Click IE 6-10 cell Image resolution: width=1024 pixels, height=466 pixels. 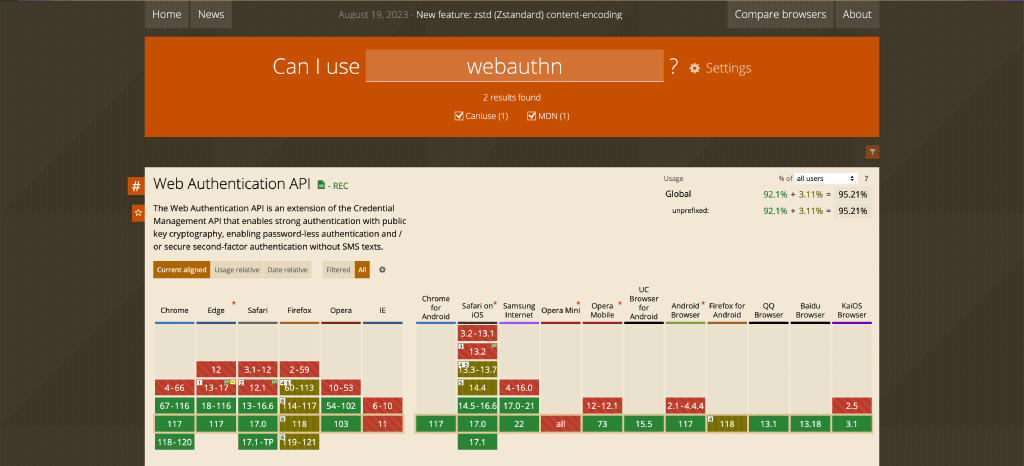coord(382,405)
